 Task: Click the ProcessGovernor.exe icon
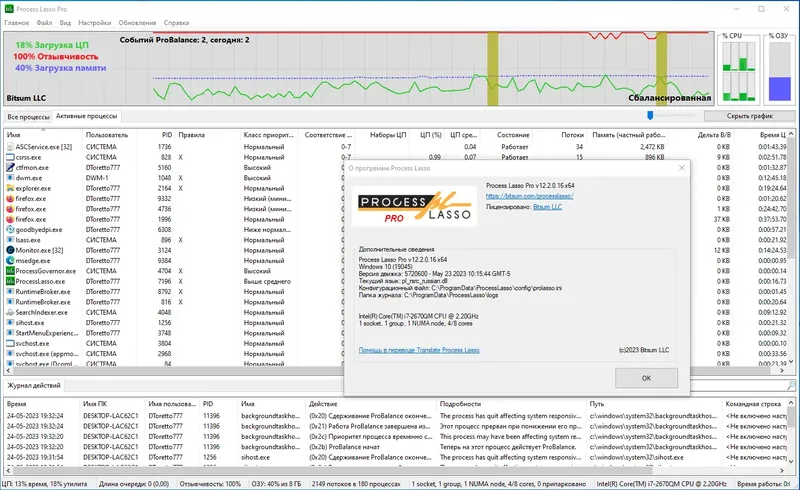pyautogui.click(x=10, y=271)
